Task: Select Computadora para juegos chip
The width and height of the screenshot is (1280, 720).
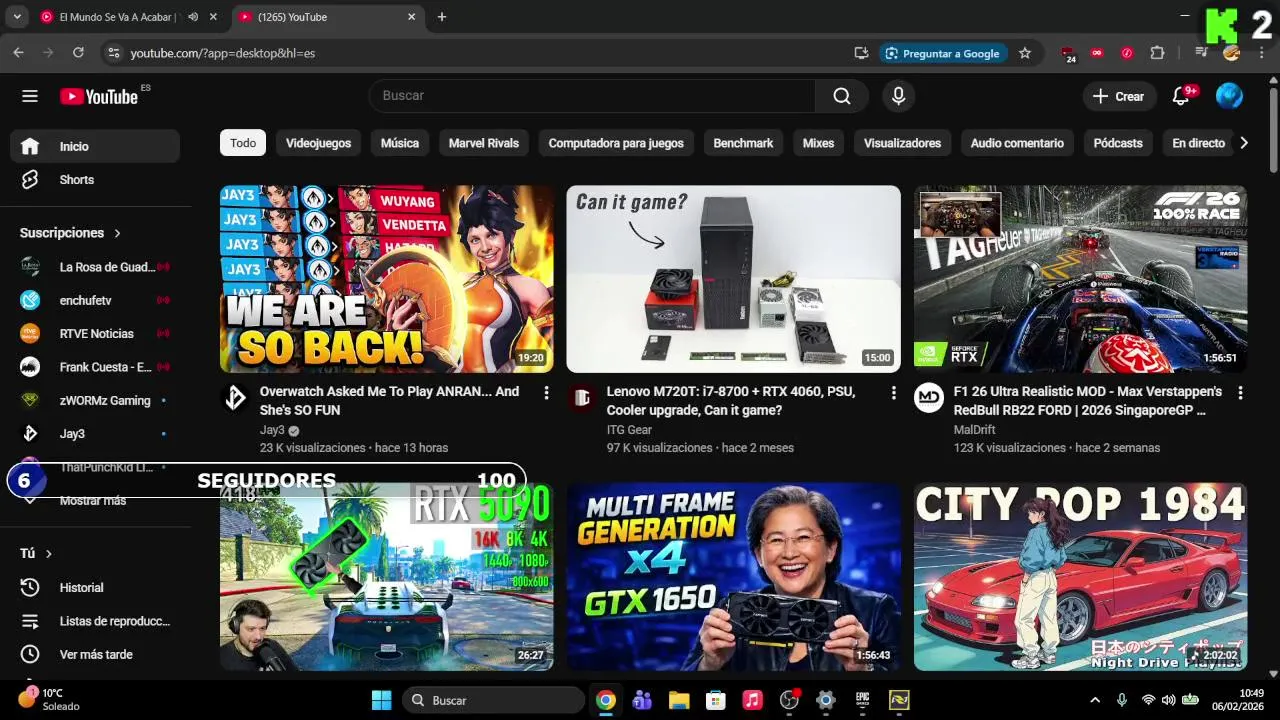Action: coord(616,143)
